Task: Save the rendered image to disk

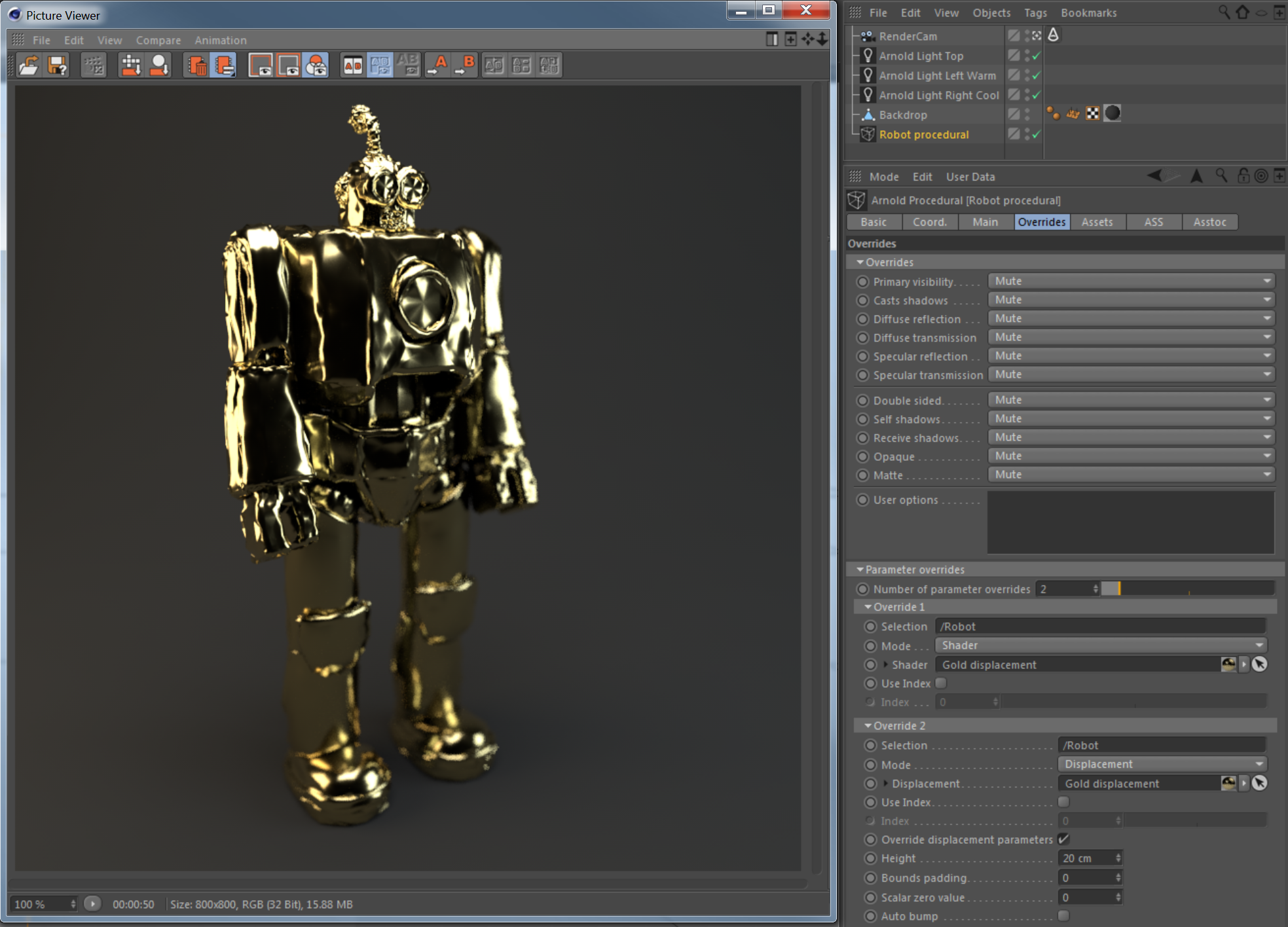Action: pos(57,64)
